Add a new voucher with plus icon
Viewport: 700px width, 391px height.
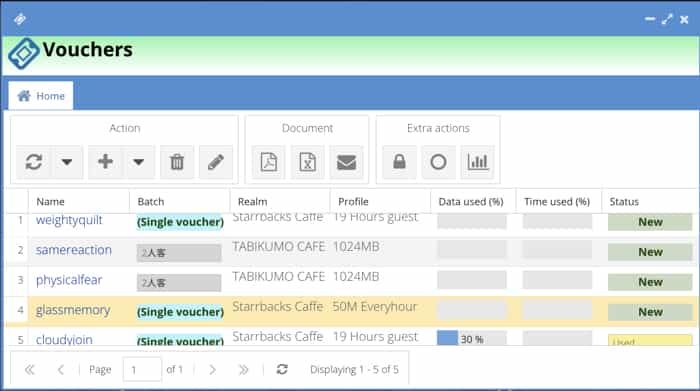[105, 162]
